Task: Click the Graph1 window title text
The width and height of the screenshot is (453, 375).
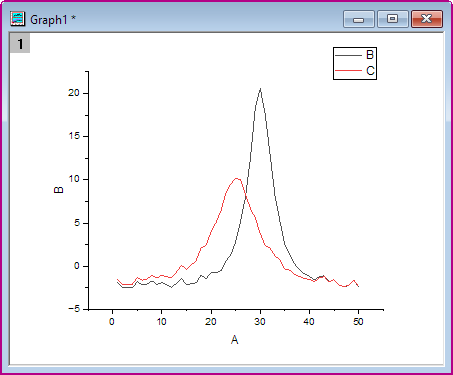Action: pyautogui.click(x=53, y=20)
